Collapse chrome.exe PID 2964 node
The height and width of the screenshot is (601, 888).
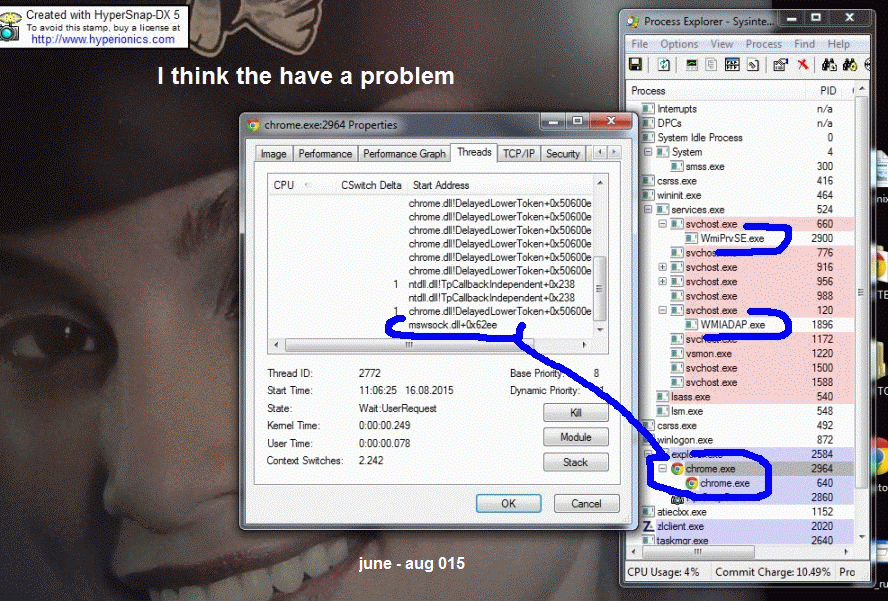pyautogui.click(x=663, y=468)
